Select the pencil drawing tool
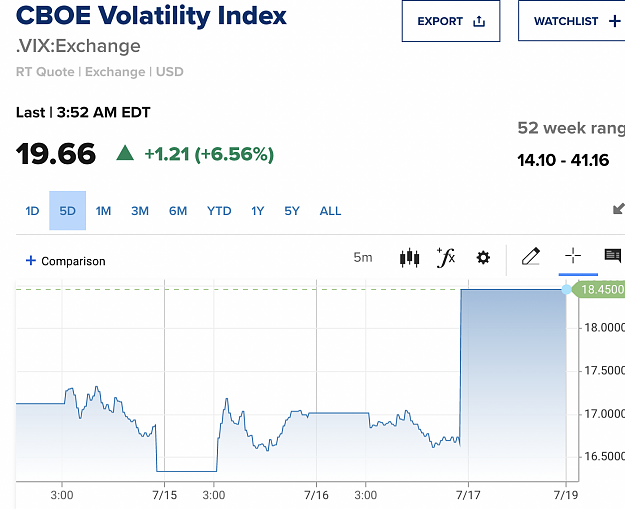This screenshot has width=625, height=509. pos(531,256)
